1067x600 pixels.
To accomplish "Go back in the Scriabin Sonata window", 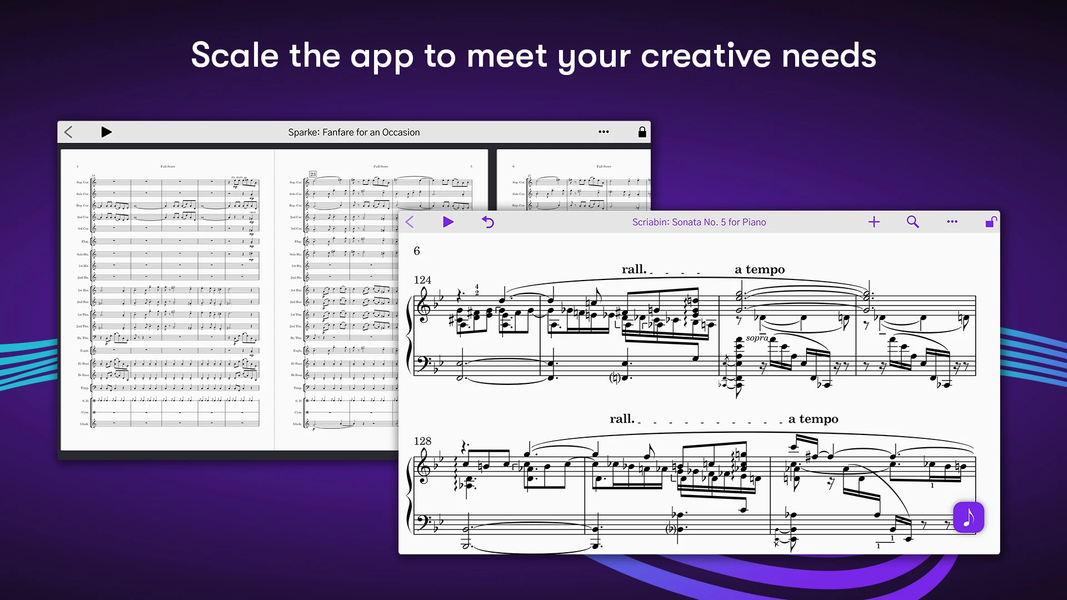I will (x=410, y=222).
